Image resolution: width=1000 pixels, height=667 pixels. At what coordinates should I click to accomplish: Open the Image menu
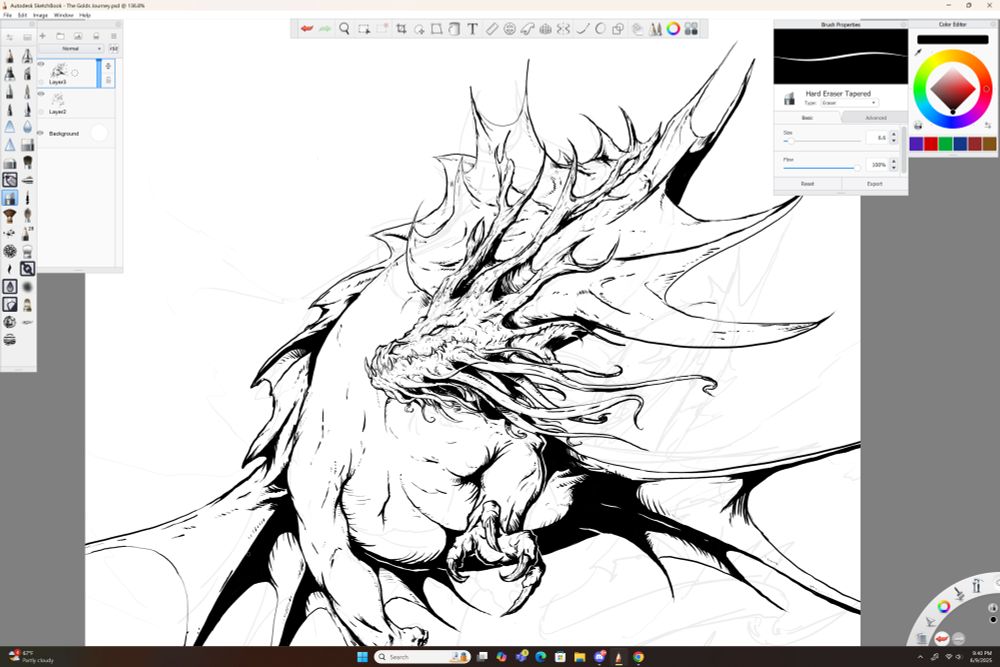pyautogui.click(x=40, y=15)
